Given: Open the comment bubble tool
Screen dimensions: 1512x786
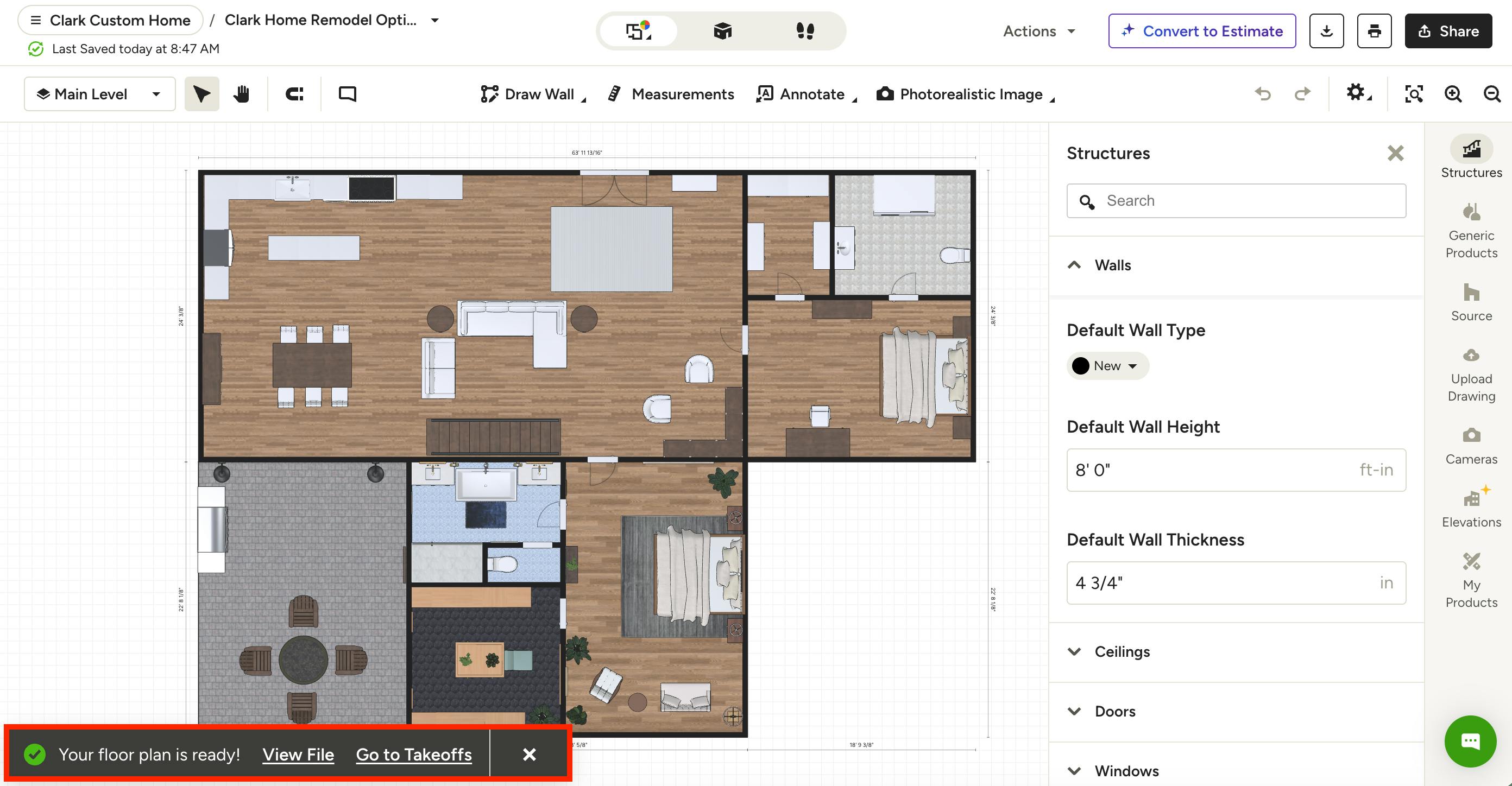Looking at the screenshot, I should (348, 94).
